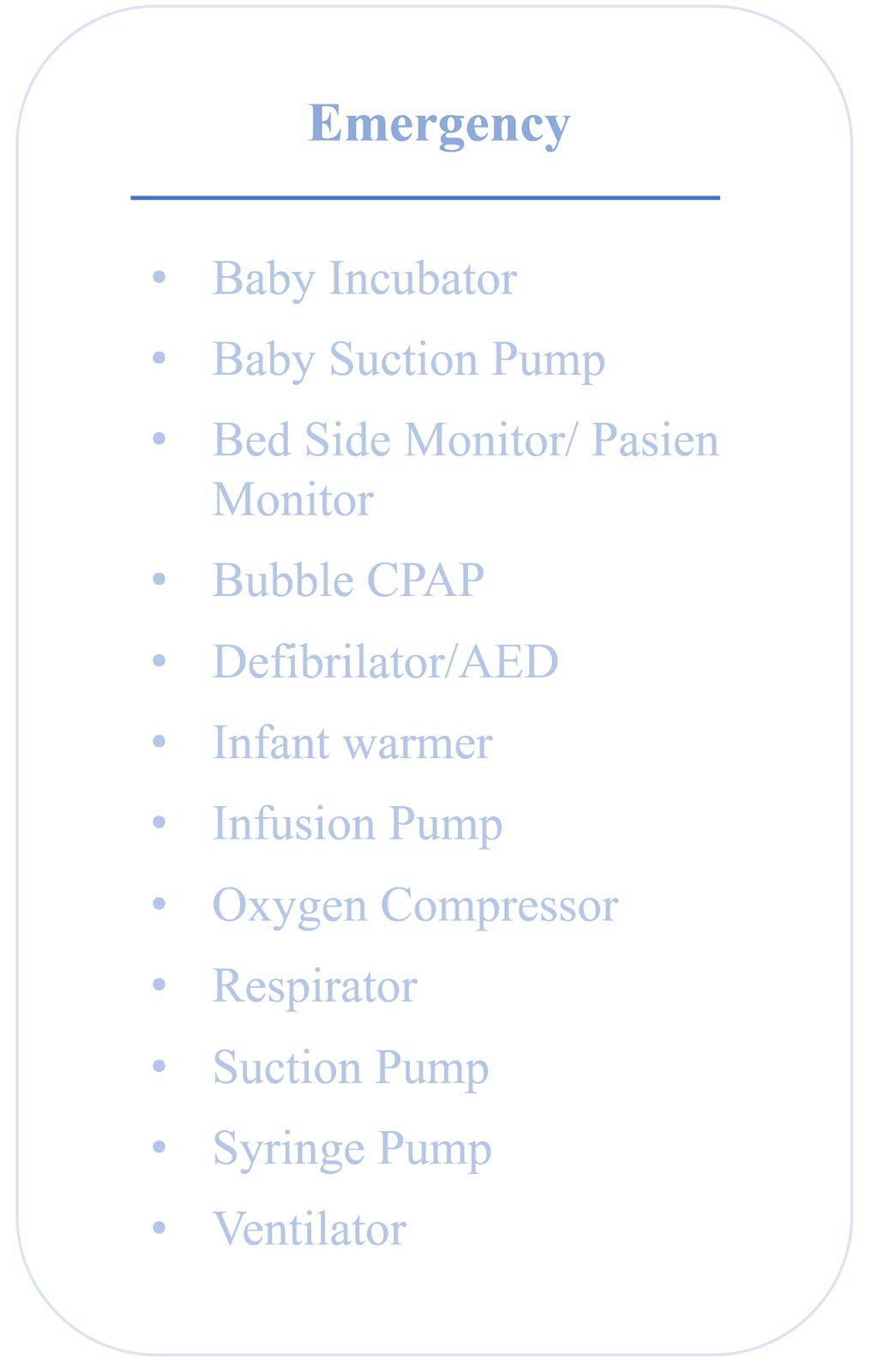Click the bullet next to Respirator
The height and width of the screenshot is (1372, 871).
159,984
